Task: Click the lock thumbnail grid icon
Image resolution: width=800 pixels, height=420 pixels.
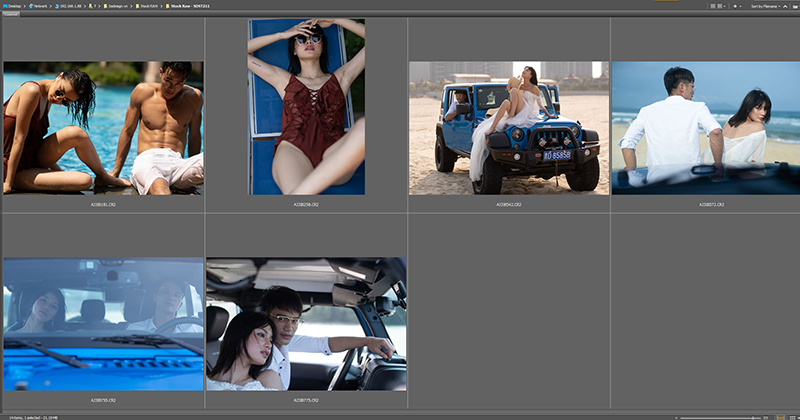Action: click(x=781, y=418)
